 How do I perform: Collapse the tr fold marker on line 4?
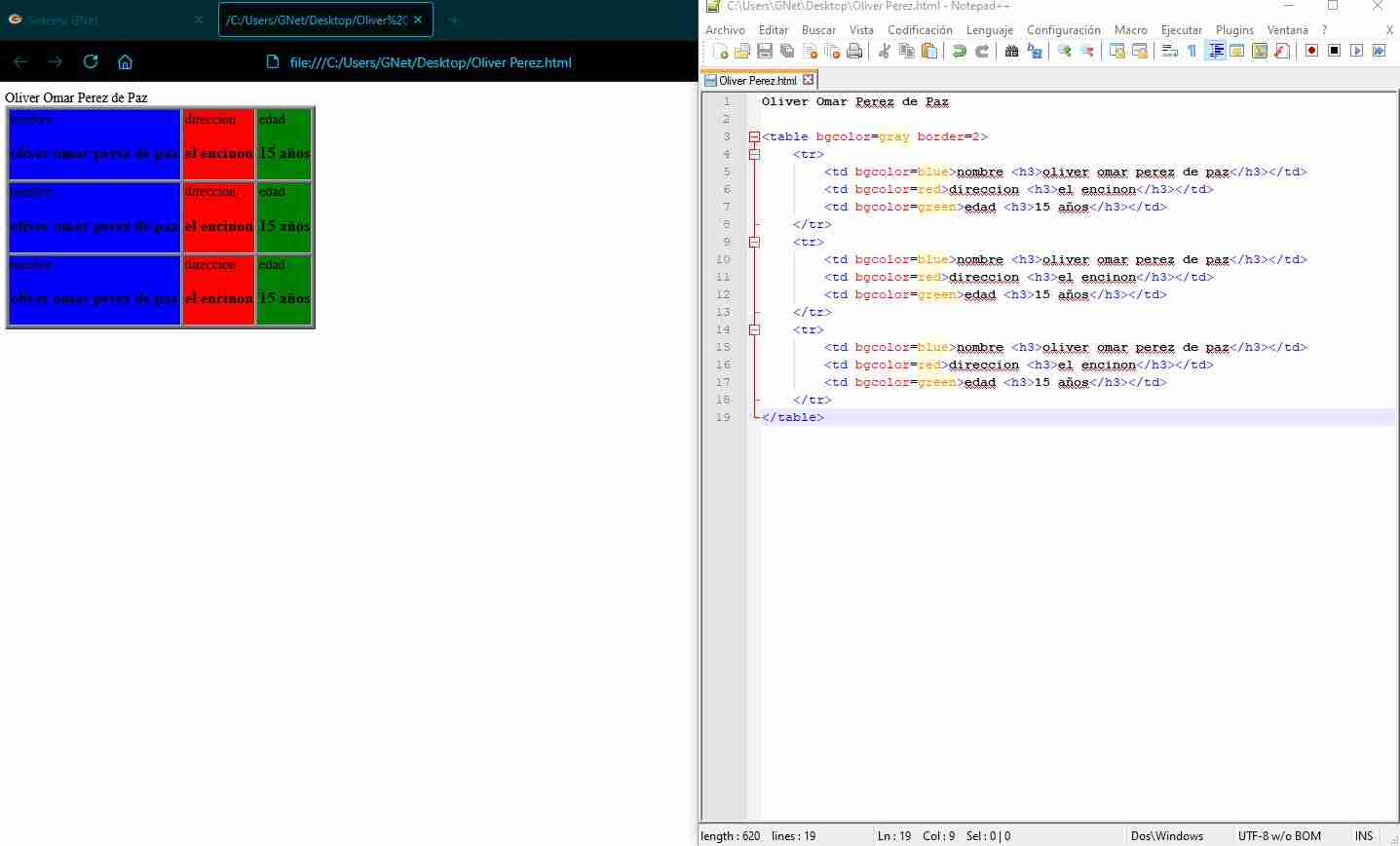(754, 154)
